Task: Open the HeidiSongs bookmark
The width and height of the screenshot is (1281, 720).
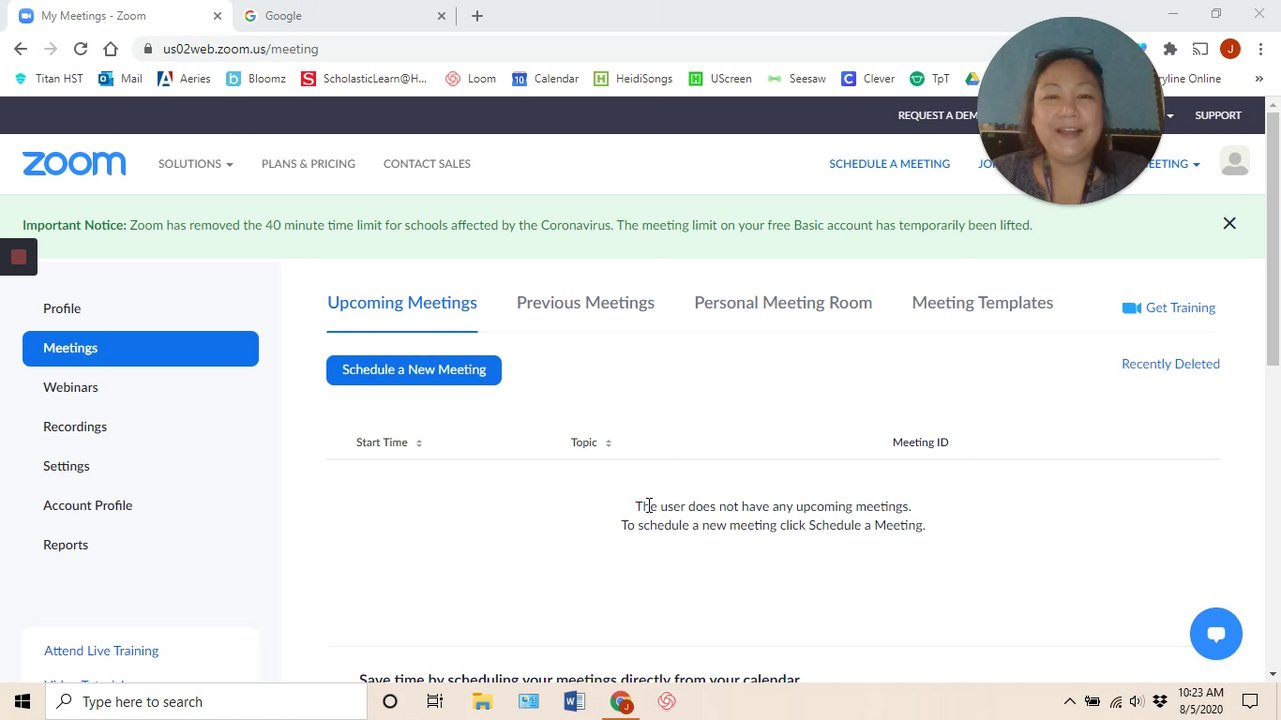Action: pos(633,78)
